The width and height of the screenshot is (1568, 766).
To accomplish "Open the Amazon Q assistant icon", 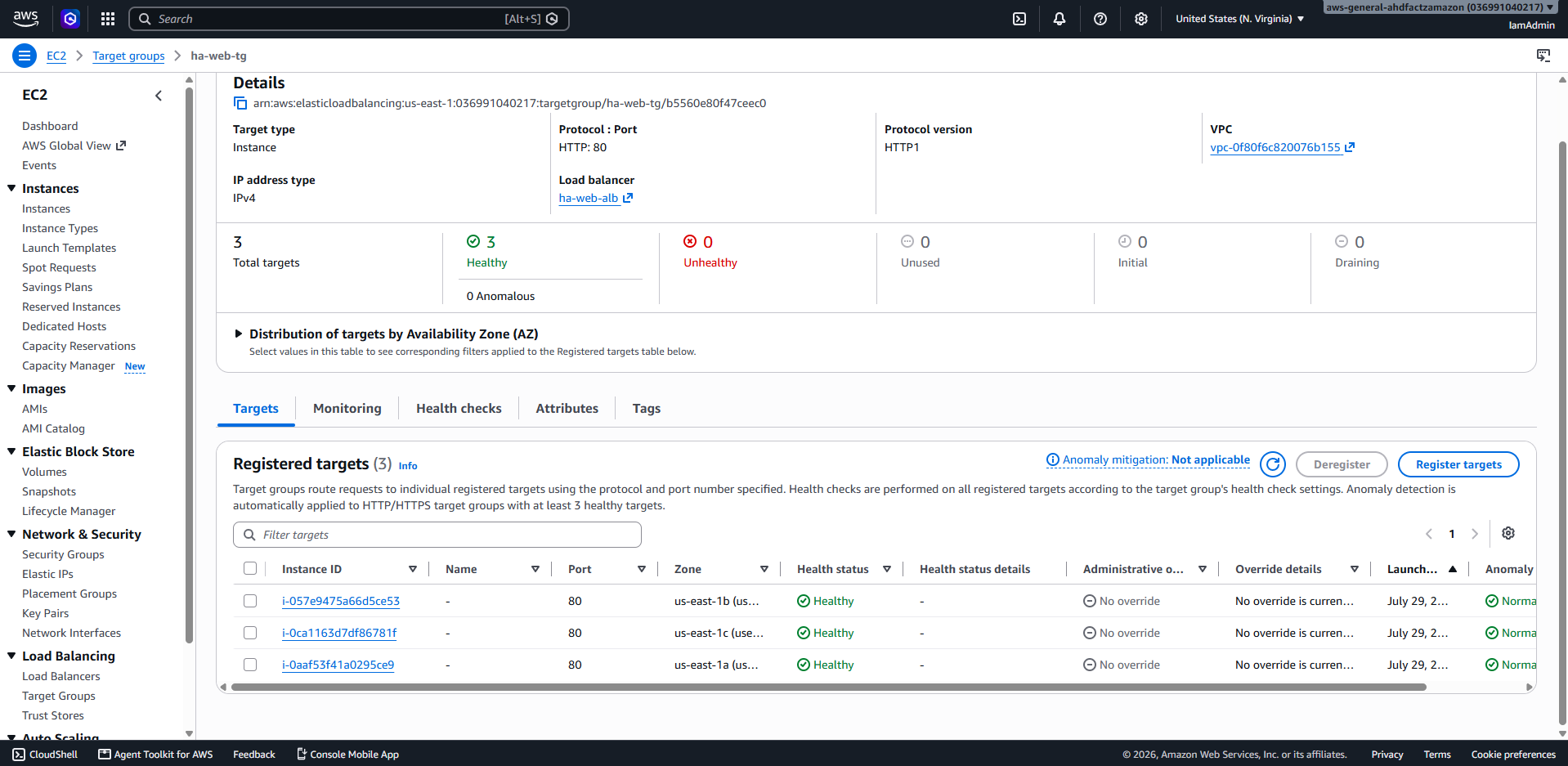I will click(x=70, y=19).
